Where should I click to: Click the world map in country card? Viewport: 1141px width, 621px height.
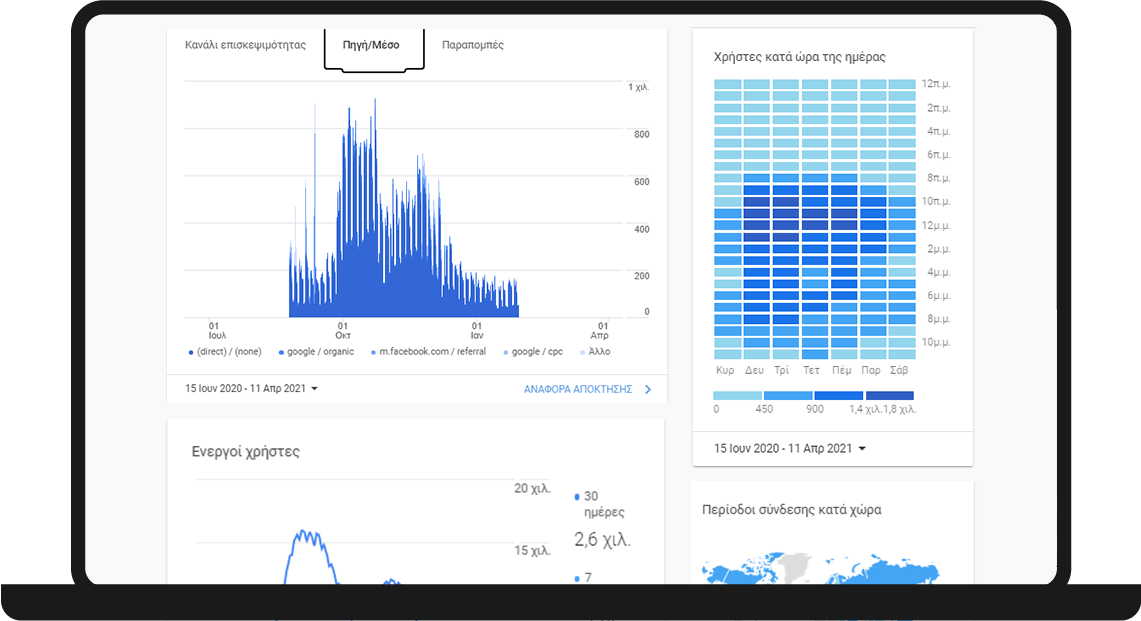coord(821,569)
